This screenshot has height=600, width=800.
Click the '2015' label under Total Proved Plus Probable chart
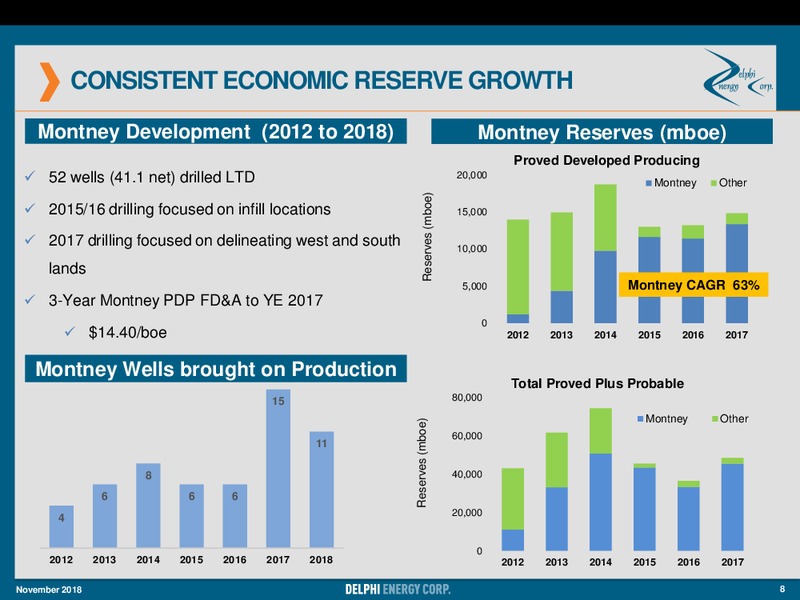click(x=644, y=562)
